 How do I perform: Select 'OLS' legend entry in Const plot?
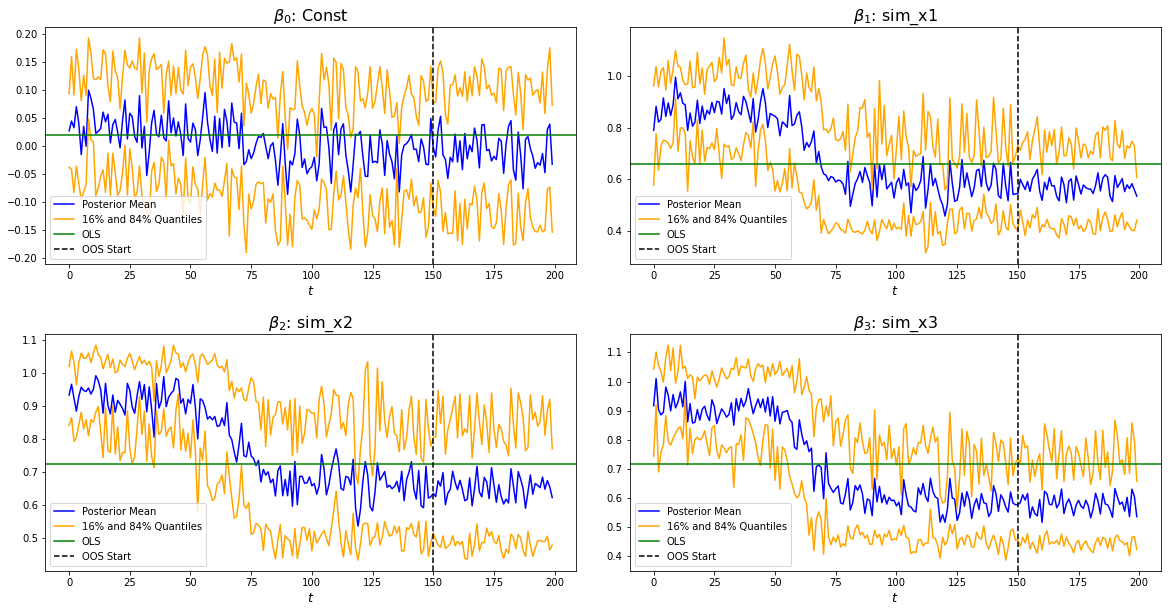[76, 234]
